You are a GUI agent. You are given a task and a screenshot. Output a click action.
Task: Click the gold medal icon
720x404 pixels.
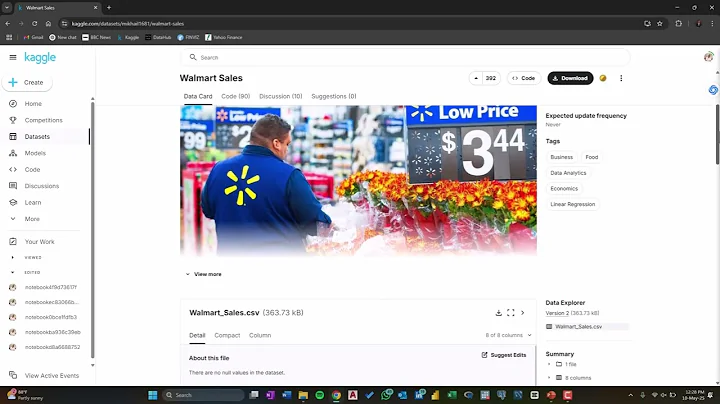[603, 79]
